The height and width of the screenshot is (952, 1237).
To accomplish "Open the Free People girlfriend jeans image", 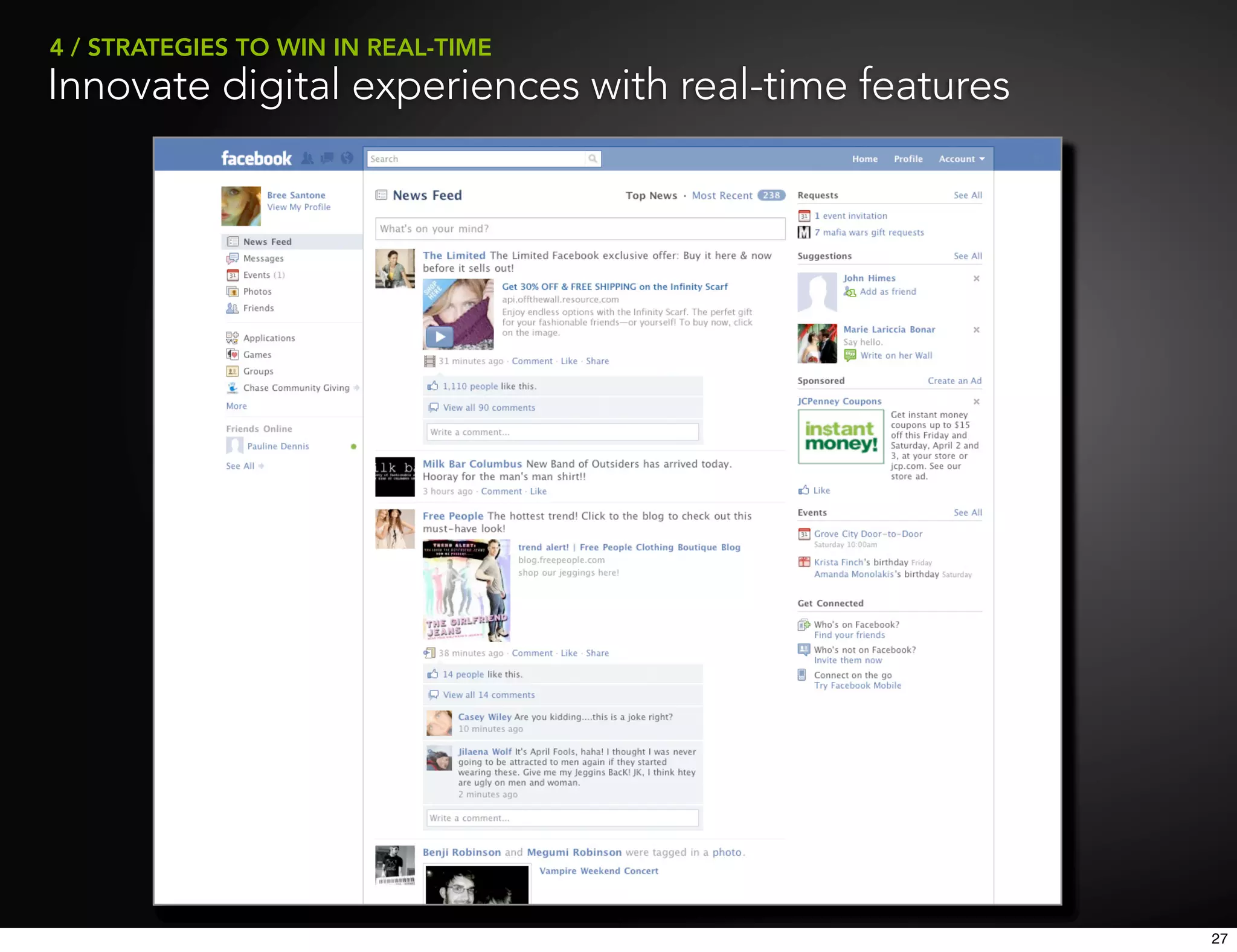I will tap(466, 590).
